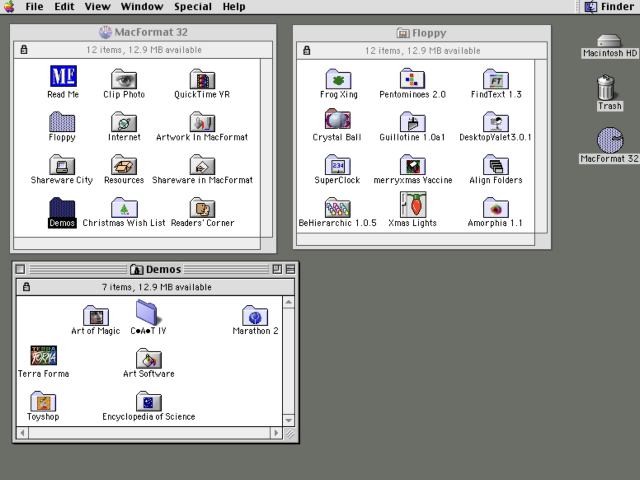Open the Finder application menu

coord(609,7)
